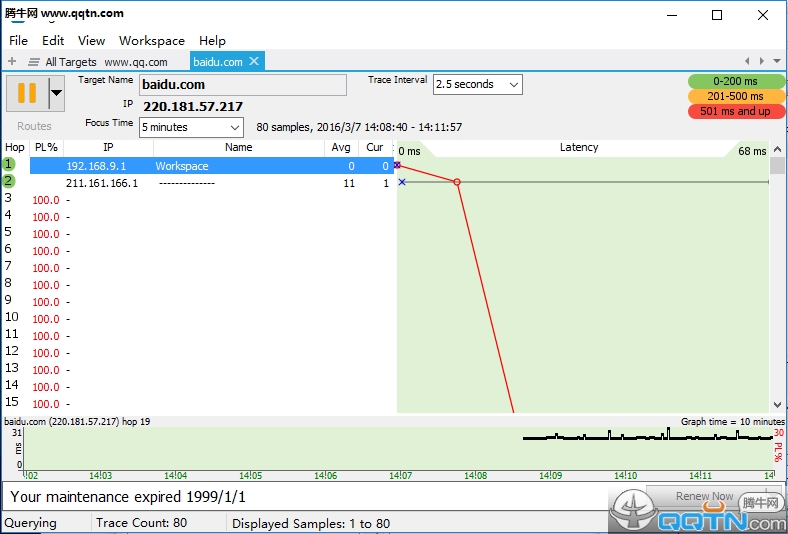Close the baidu.com tab
This screenshot has width=788, height=534.
click(x=254, y=61)
